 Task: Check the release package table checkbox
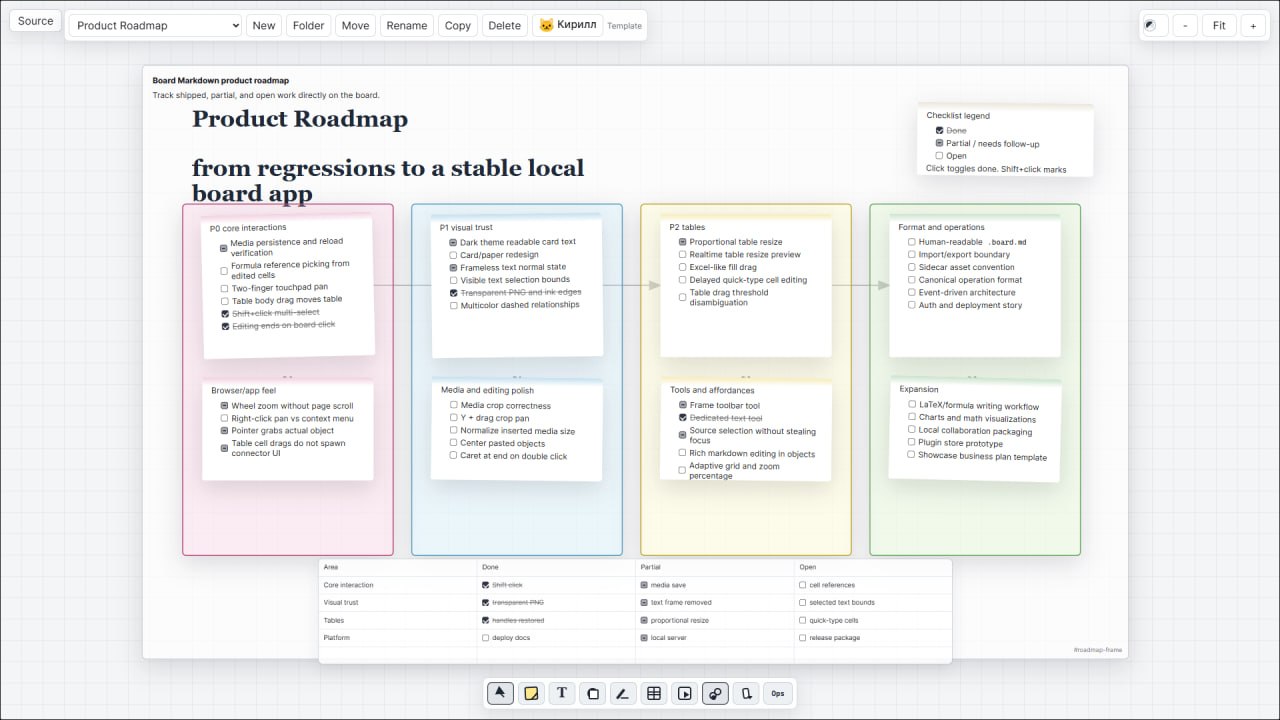(802, 637)
